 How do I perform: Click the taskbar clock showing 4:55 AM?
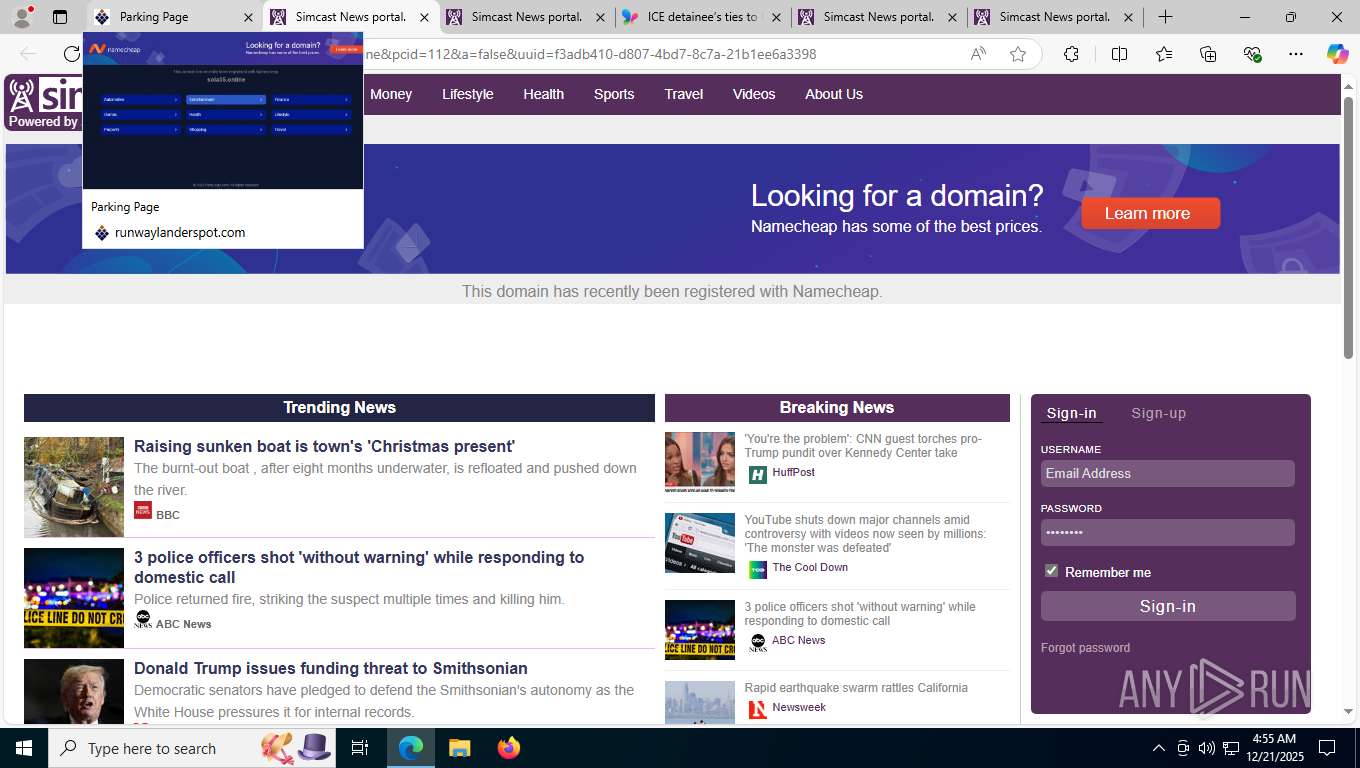(x=1274, y=748)
